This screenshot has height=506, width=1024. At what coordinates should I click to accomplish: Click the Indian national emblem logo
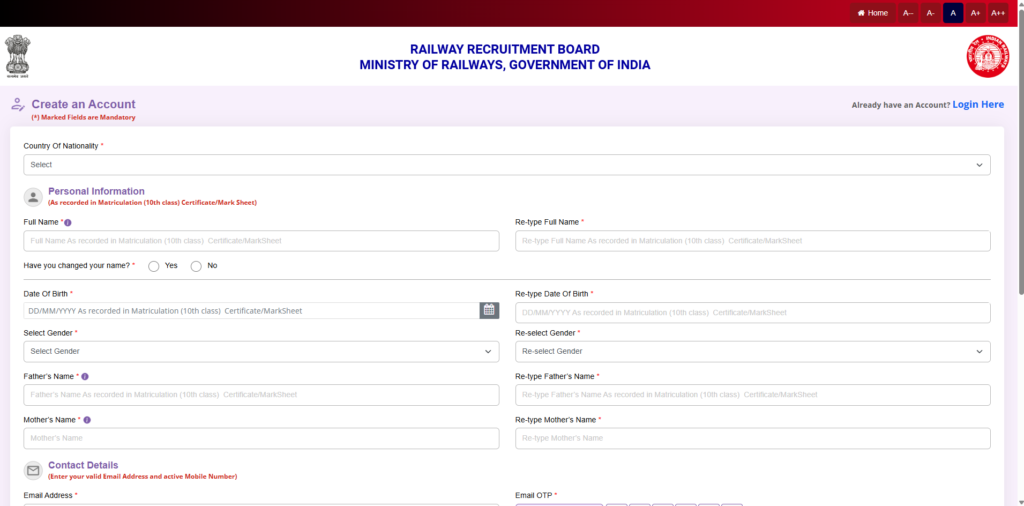(x=18, y=57)
